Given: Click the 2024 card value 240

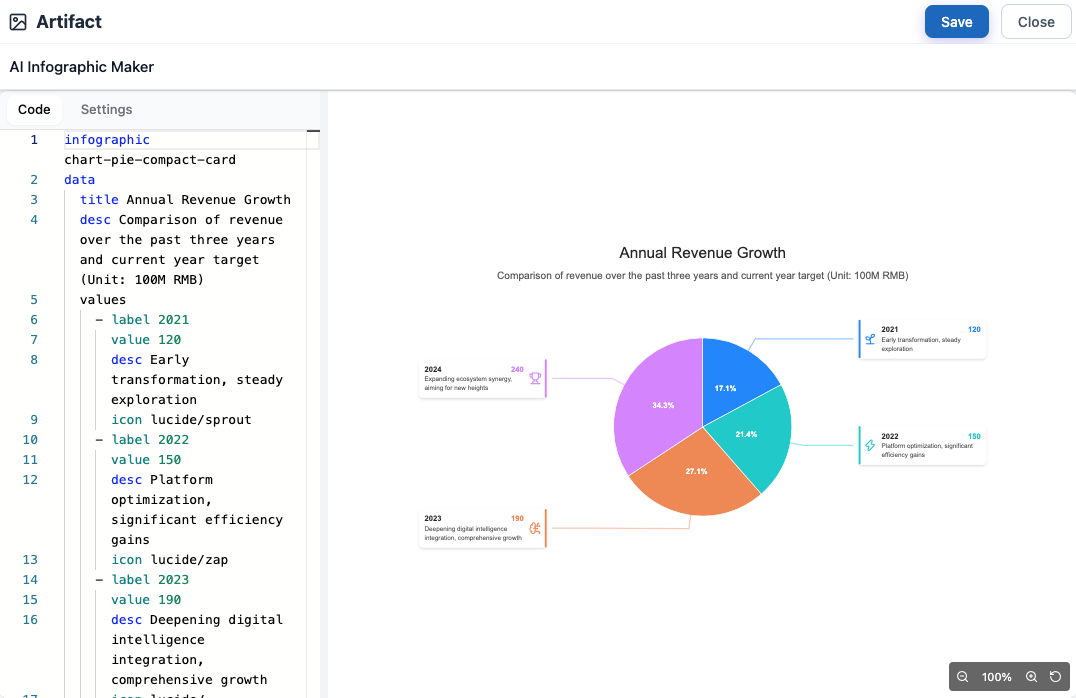Looking at the screenshot, I should (x=517, y=369).
